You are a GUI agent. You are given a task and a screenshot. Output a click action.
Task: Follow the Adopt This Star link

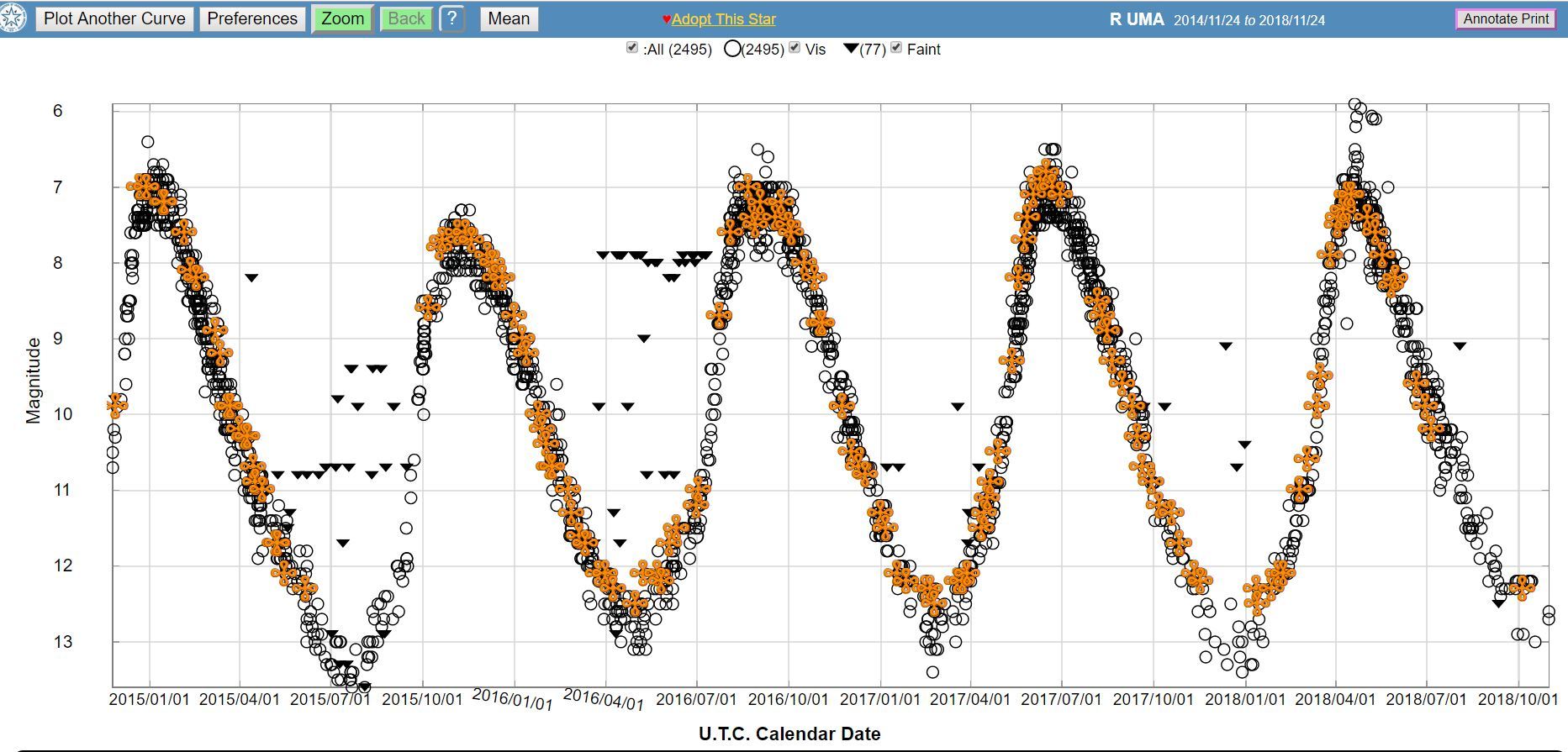coord(723,19)
